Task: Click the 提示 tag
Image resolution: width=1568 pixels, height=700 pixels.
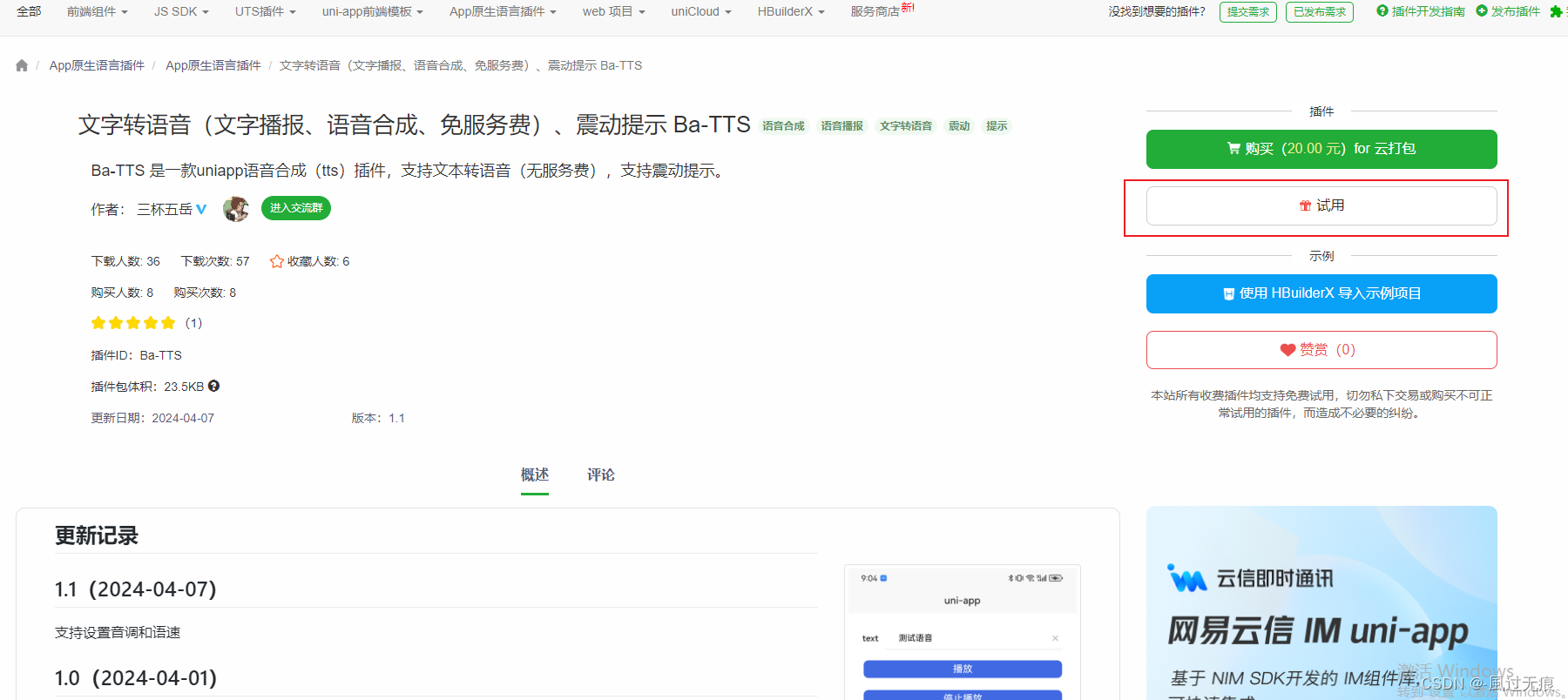Action: coord(997,126)
